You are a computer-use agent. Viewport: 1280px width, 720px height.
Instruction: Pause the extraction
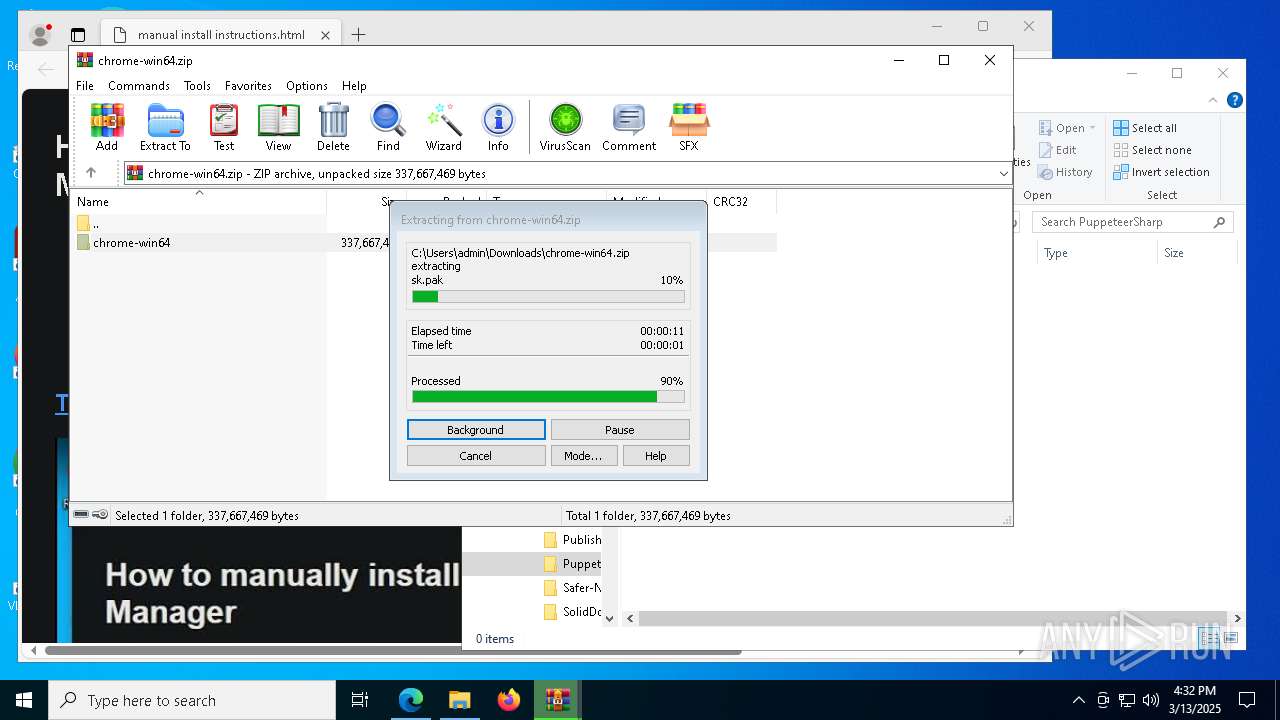(x=620, y=430)
